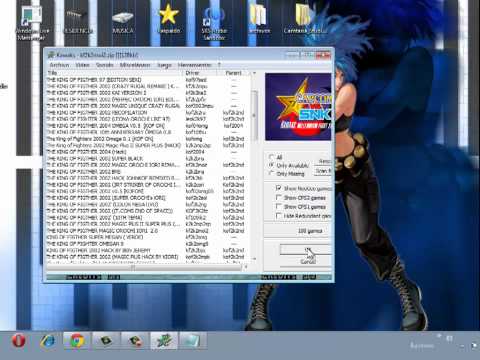Click the OK button in game list
The height and width of the screenshot is (360, 480).
pos(306,249)
